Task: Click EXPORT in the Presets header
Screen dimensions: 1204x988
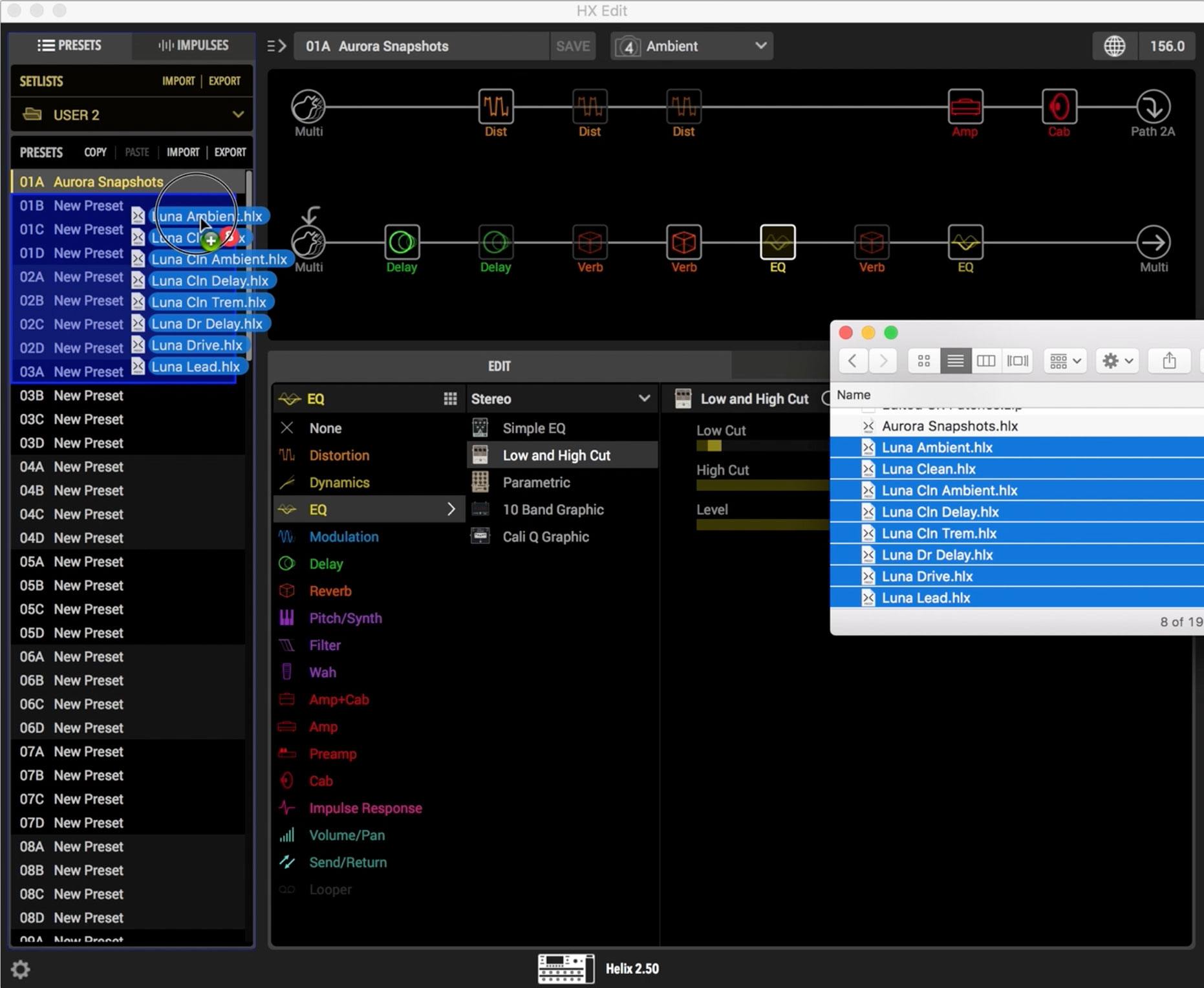Action: pyautogui.click(x=230, y=152)
